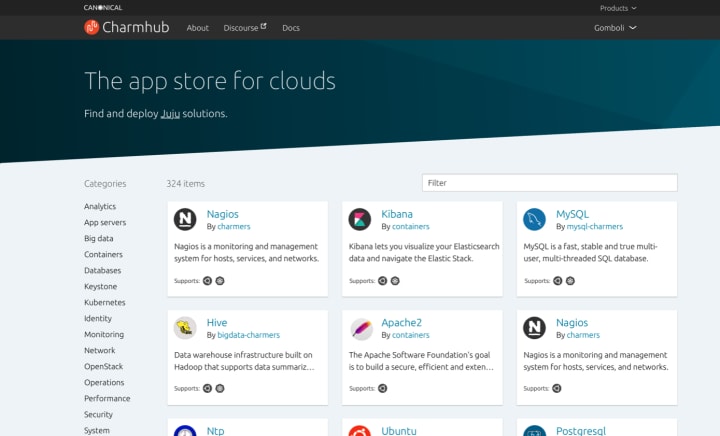720x436 pixels.
Task: Filter by Containers category
Action: (x=103, y=254)
